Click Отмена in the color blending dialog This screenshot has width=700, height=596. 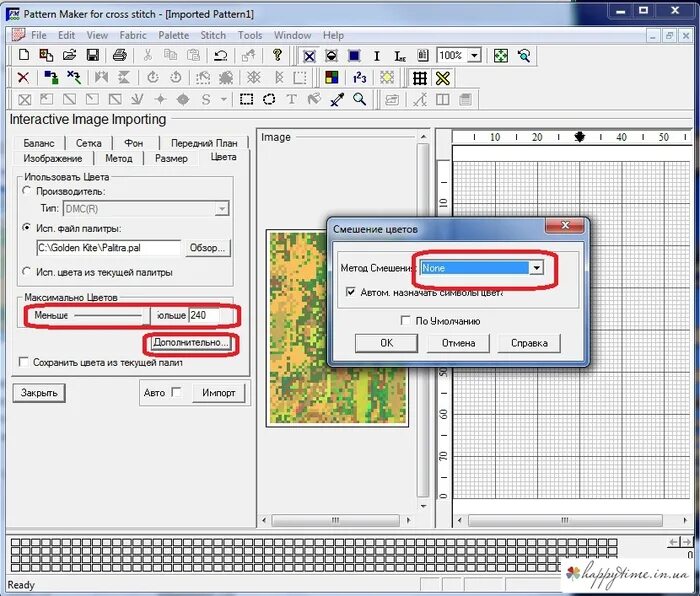[x=458, y=343]
